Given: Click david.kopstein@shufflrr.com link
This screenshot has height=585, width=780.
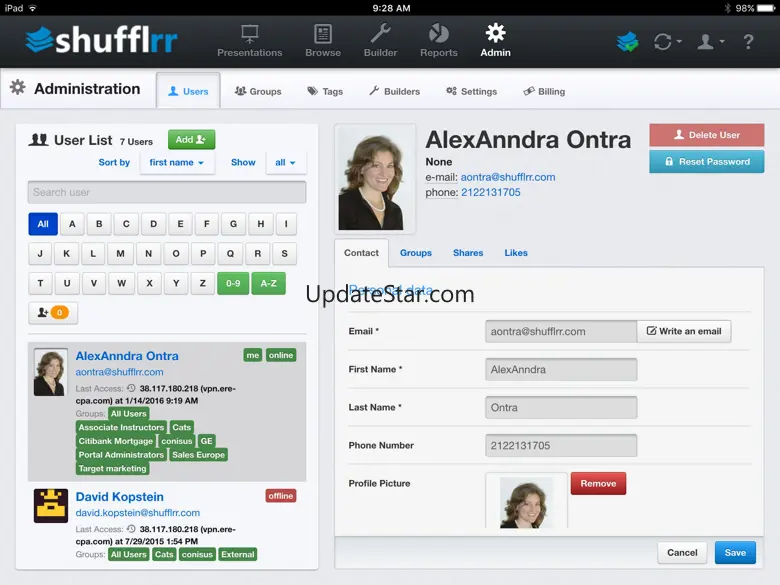Looking at the screenshot, I should [x=138, y=512].
